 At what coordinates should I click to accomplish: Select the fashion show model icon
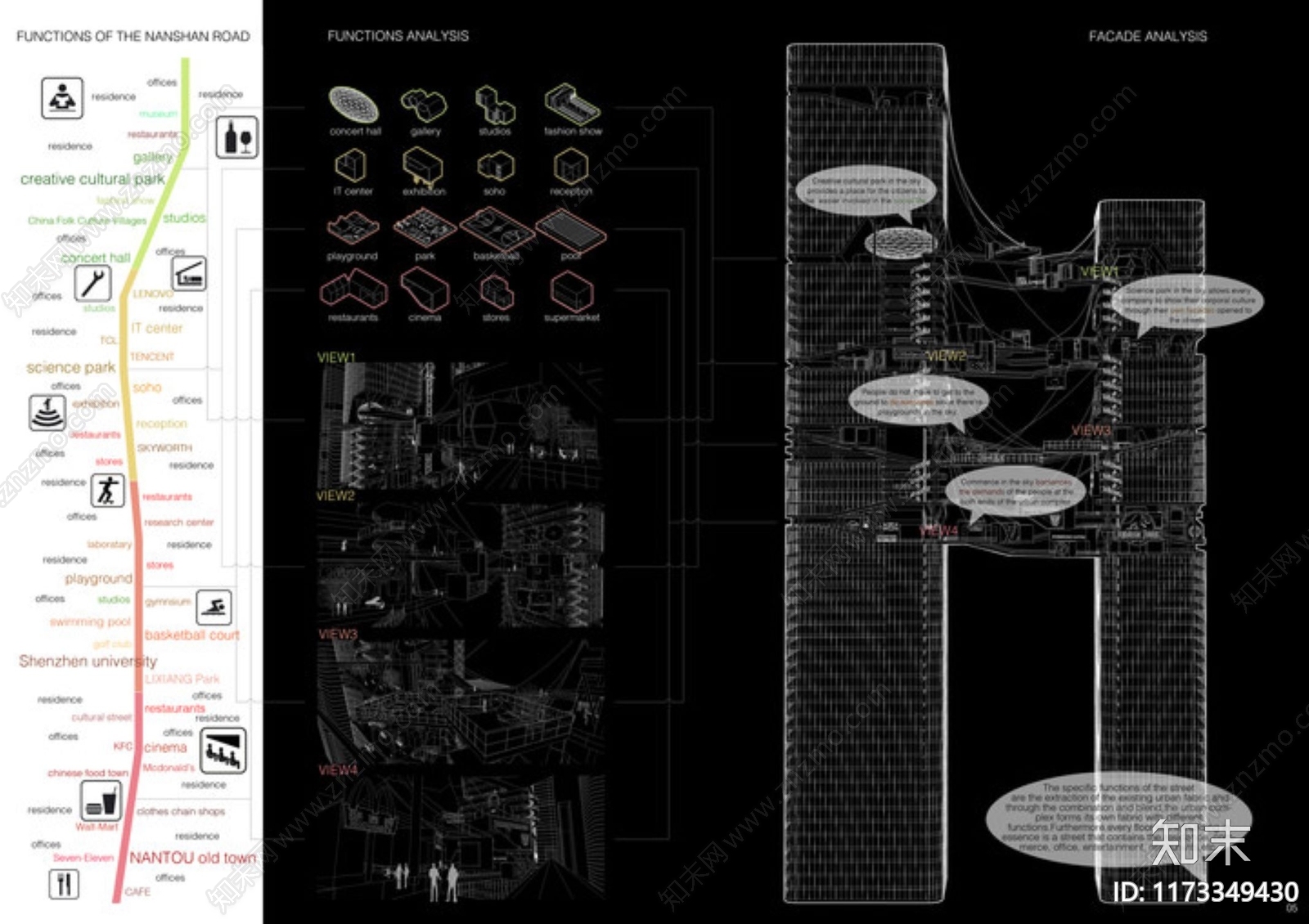coord(573,104)
